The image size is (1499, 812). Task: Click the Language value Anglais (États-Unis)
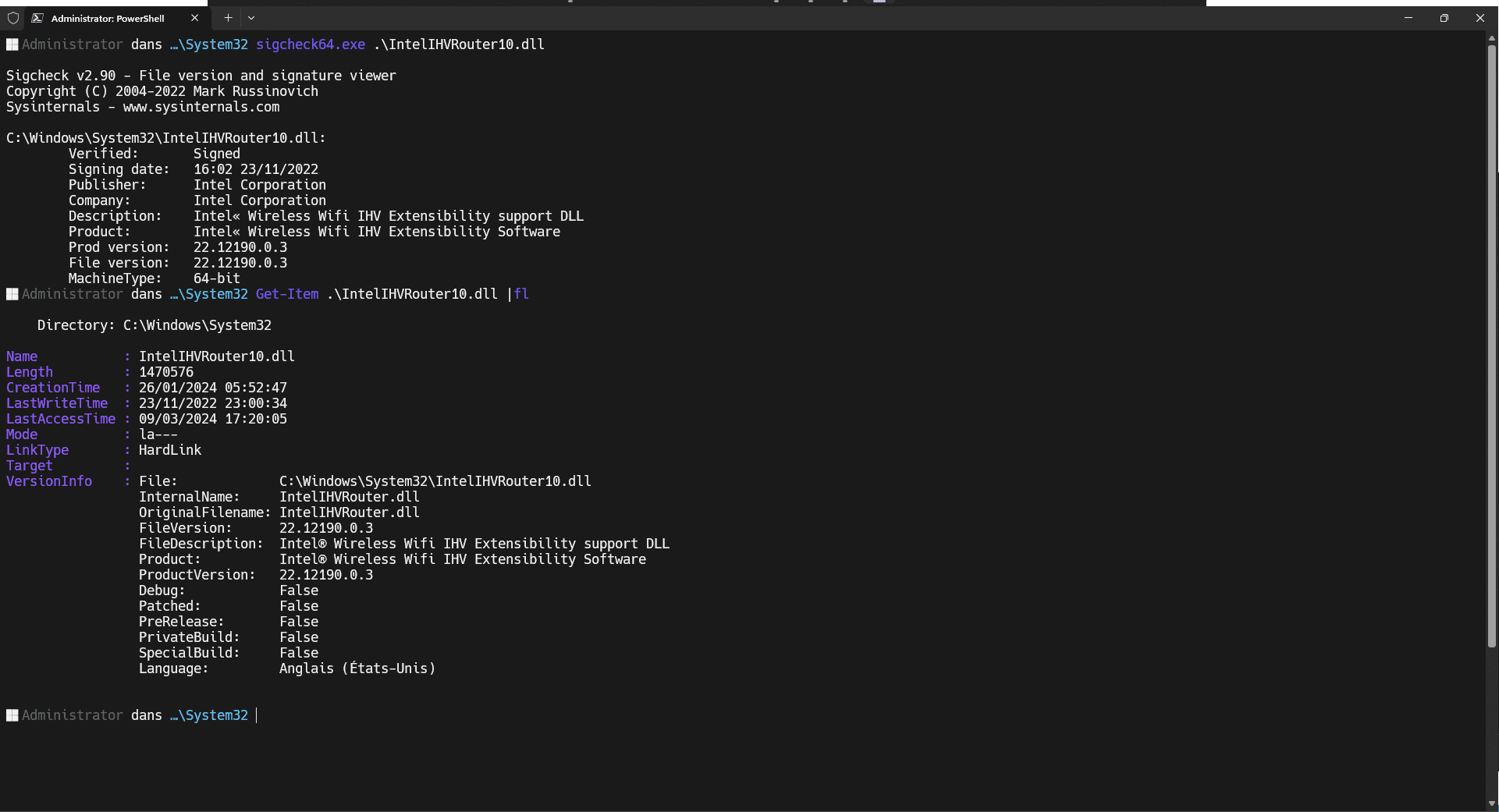pos(357,668)
